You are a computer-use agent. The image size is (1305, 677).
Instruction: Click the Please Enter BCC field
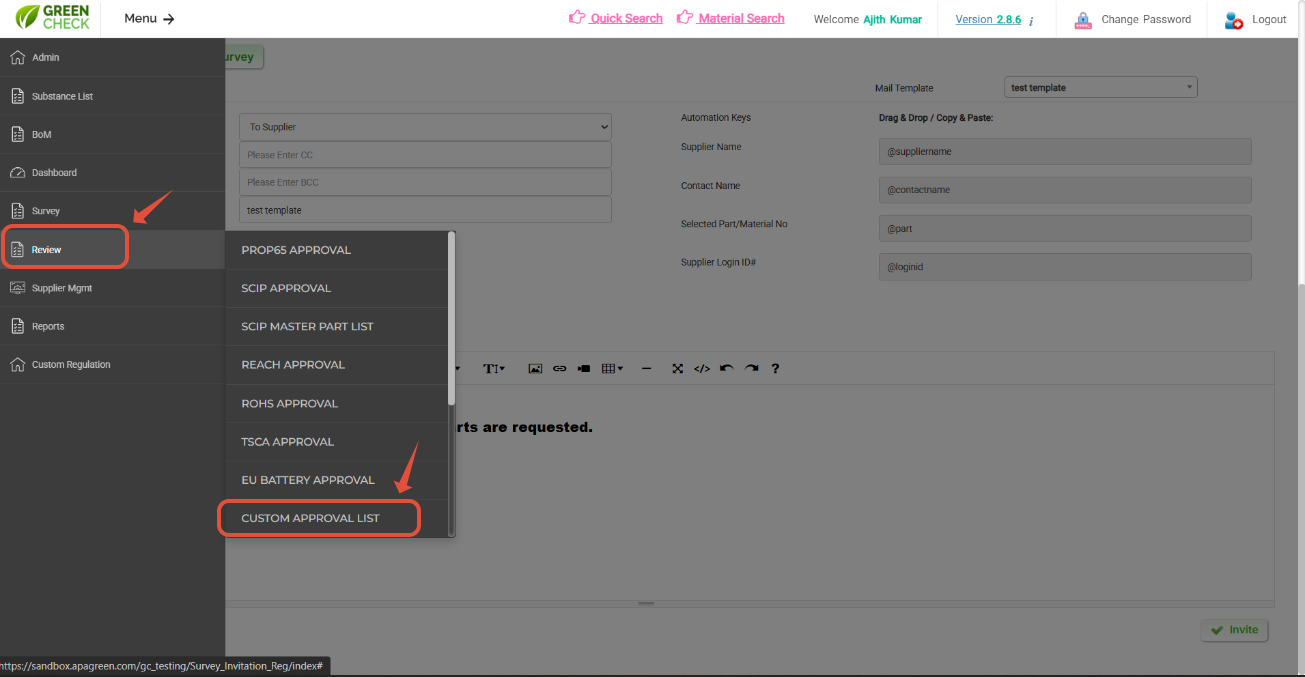tap(425, 182)
